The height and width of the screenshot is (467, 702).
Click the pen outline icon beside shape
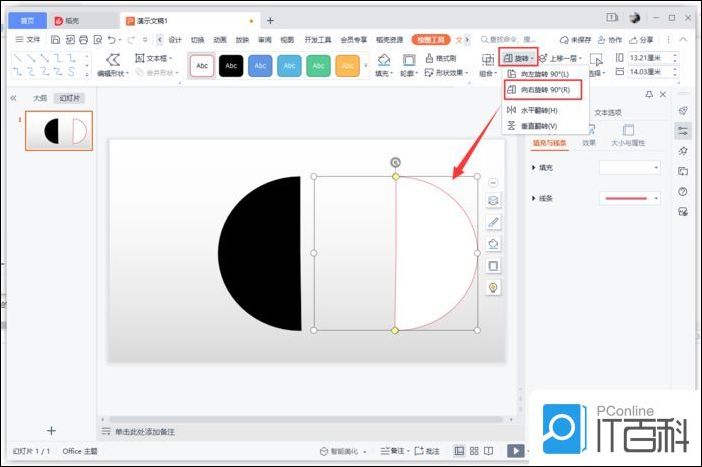point(493,222)
